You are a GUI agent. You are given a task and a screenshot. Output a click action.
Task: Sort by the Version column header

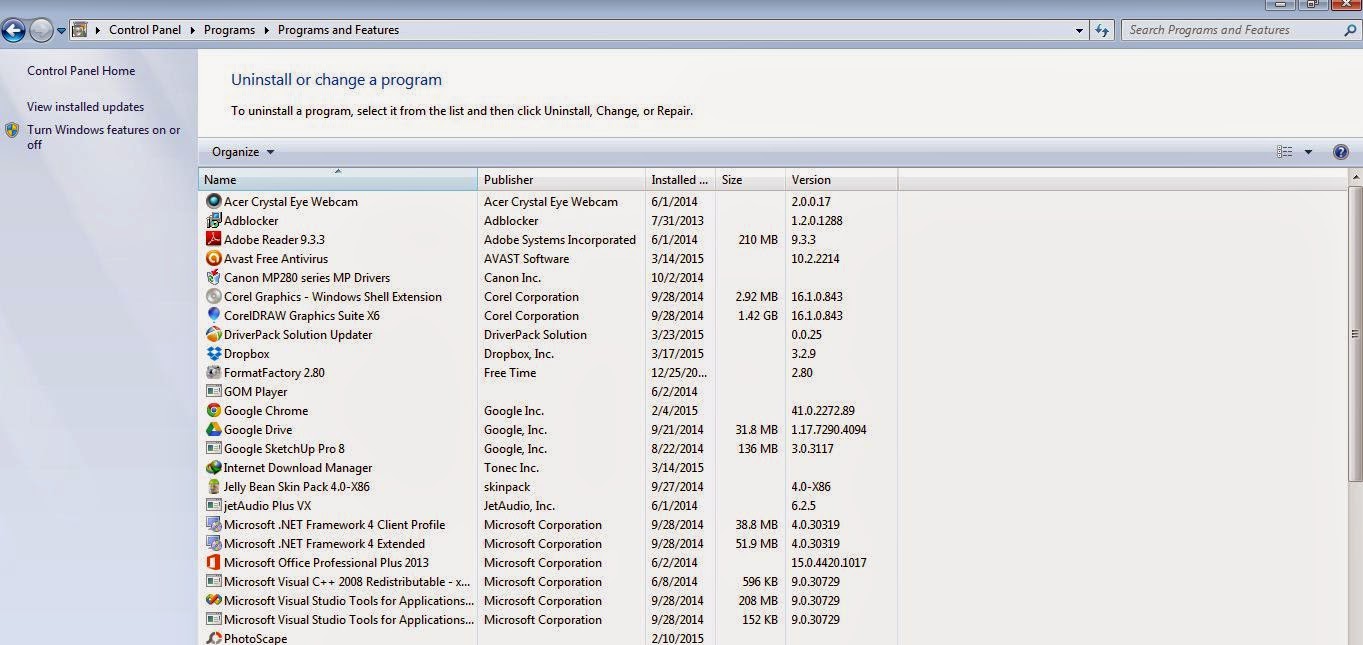[841, 180]
